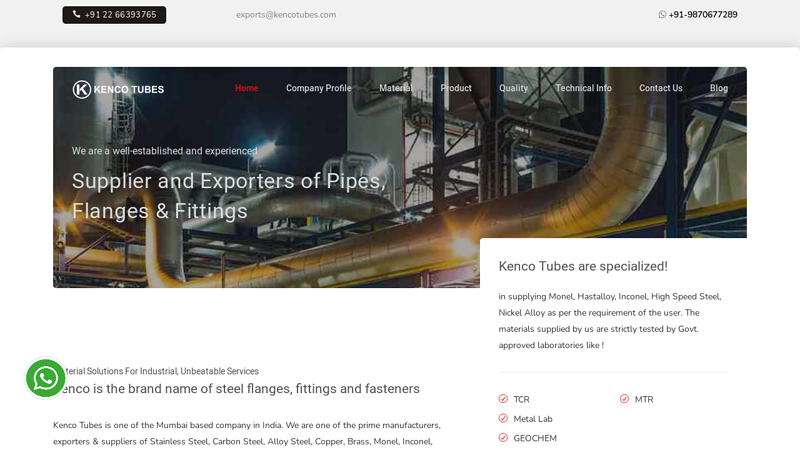
Task: Open the +91-9870677289 WhatsApp number link
Action: (x=703, y=15)
